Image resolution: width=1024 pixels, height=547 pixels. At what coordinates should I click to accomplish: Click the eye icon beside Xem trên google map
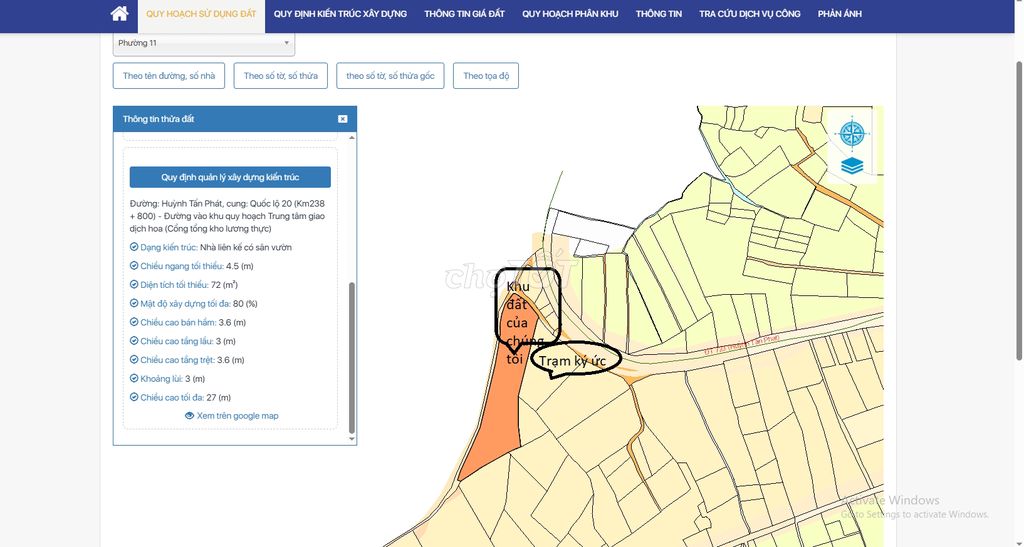[189, 416]
